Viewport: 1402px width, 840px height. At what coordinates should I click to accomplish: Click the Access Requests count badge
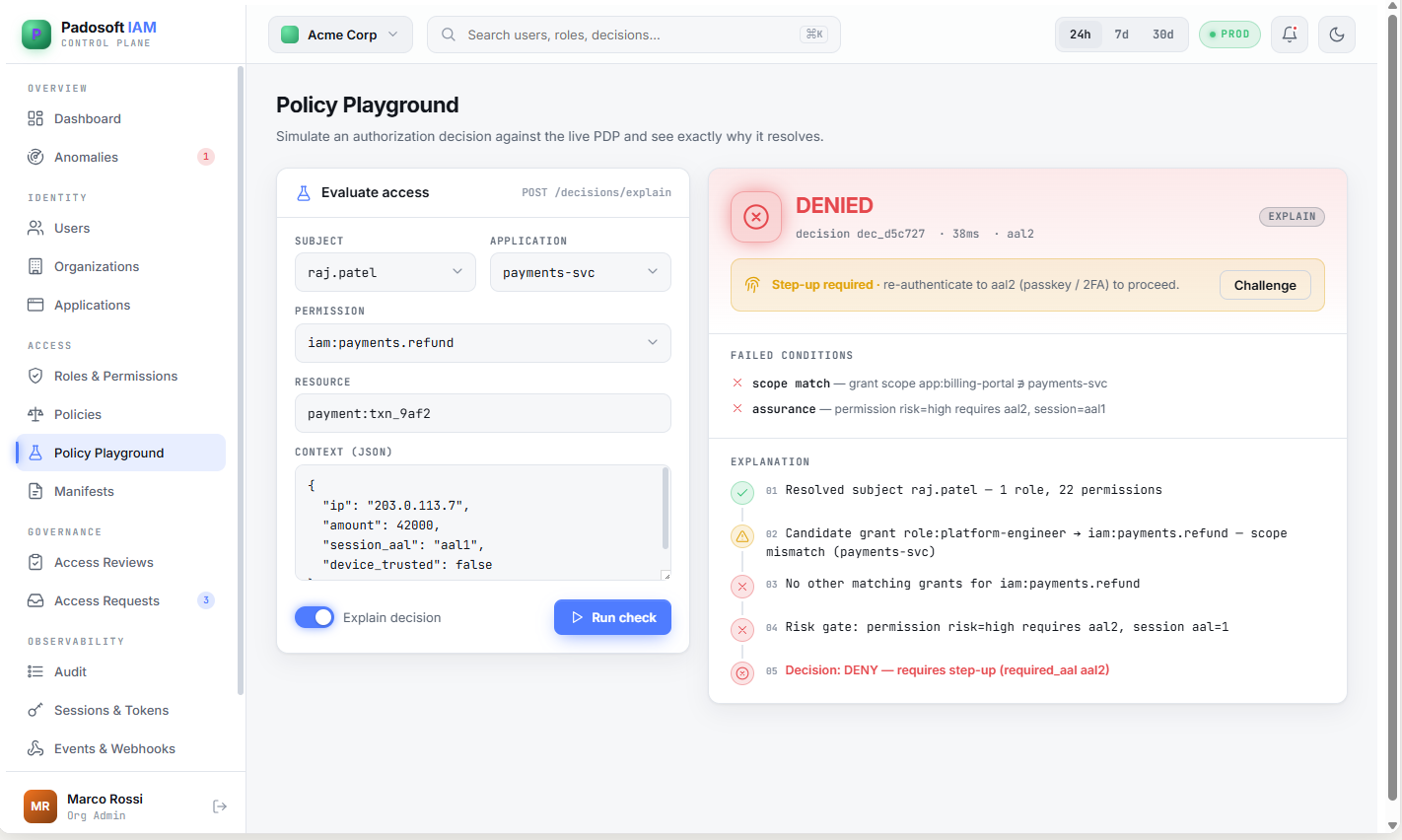(x=205, y=600)
